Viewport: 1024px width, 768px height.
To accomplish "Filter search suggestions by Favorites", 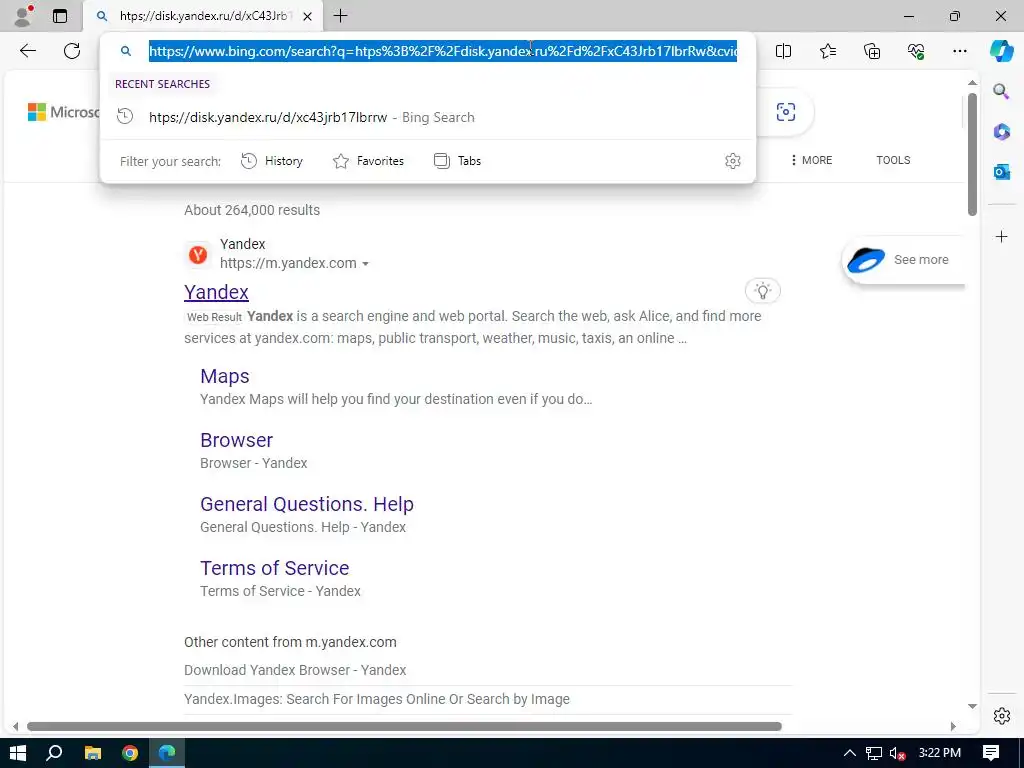I will 368,161.
